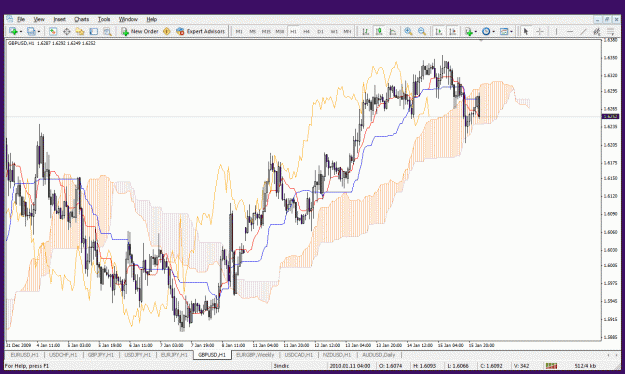This screenshot has height=374, width=625.
Task: Switch to the EURJPY,H1 chart tab
Action: (174, 355)
